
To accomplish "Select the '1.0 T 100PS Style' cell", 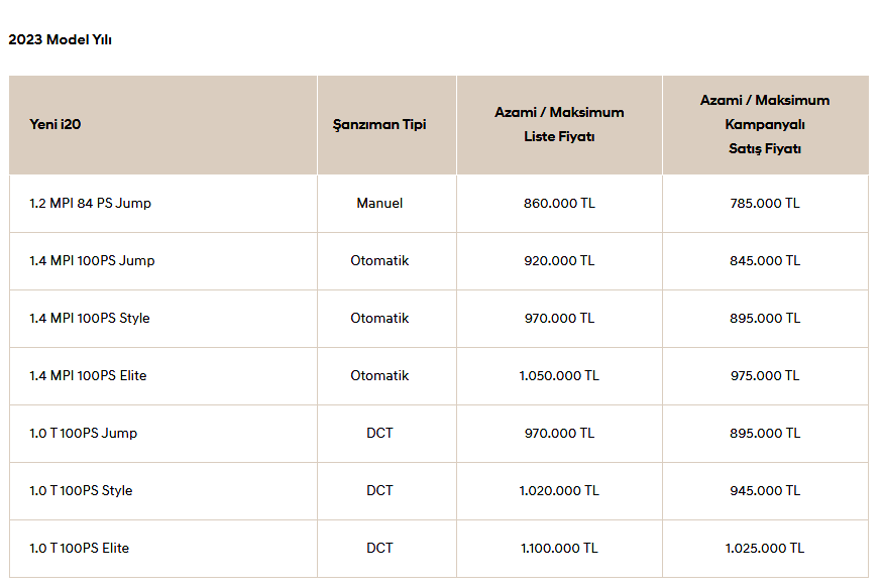I will (81, 490).
